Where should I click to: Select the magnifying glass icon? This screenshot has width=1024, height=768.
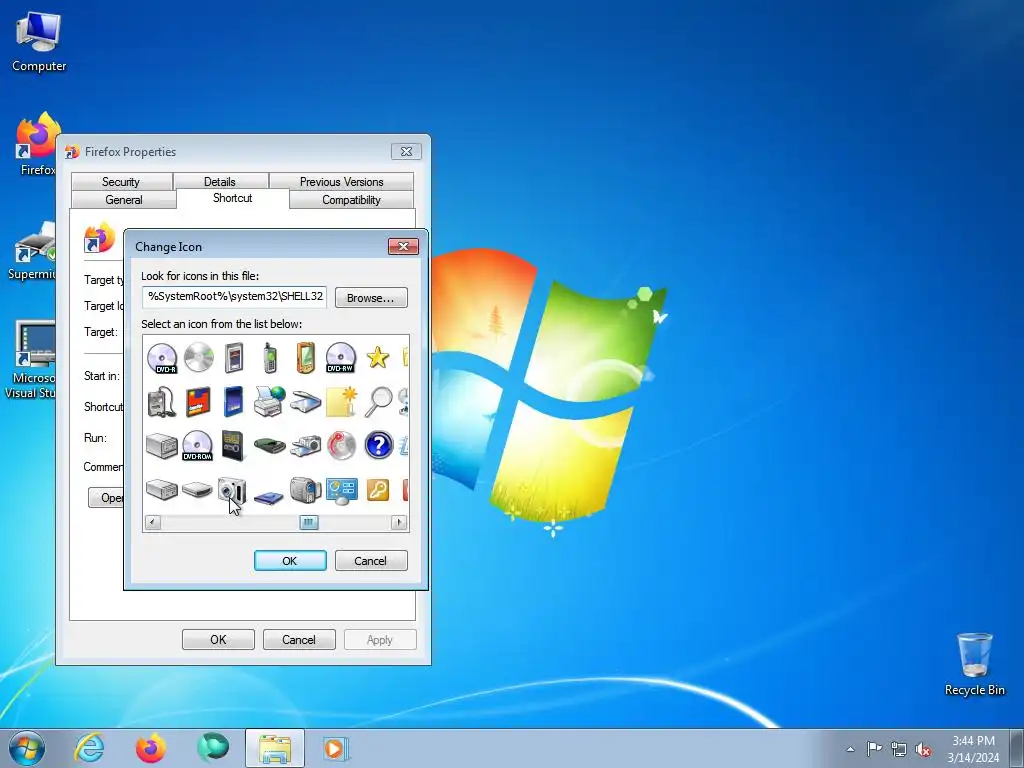[x=378, y=402]
